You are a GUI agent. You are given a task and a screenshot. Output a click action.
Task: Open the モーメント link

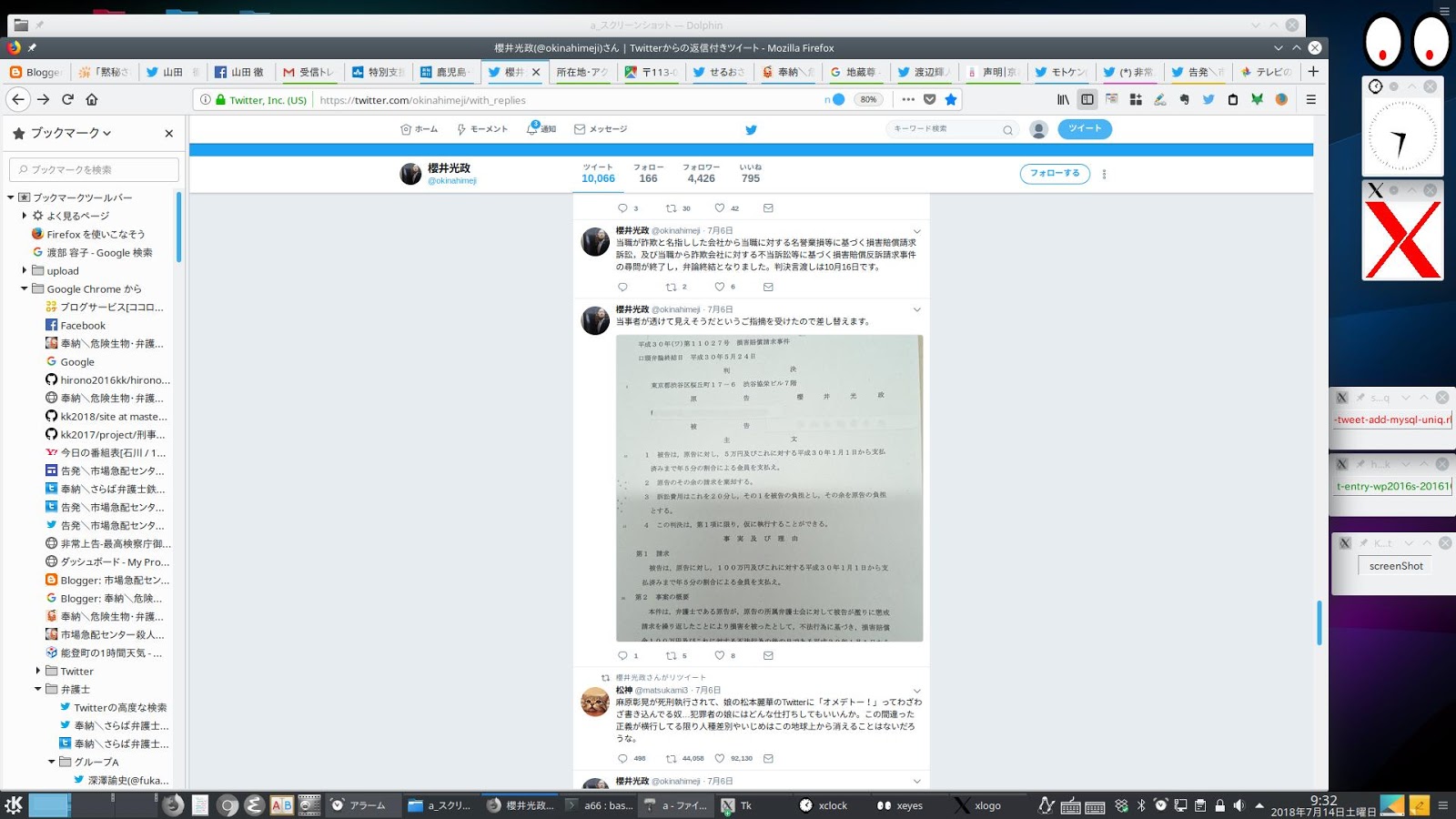(x=482, y=129)
